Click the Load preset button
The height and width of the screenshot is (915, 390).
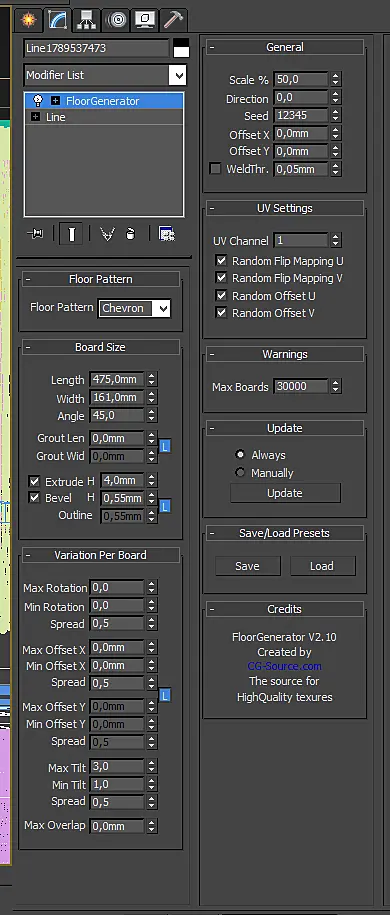point(322,566)
